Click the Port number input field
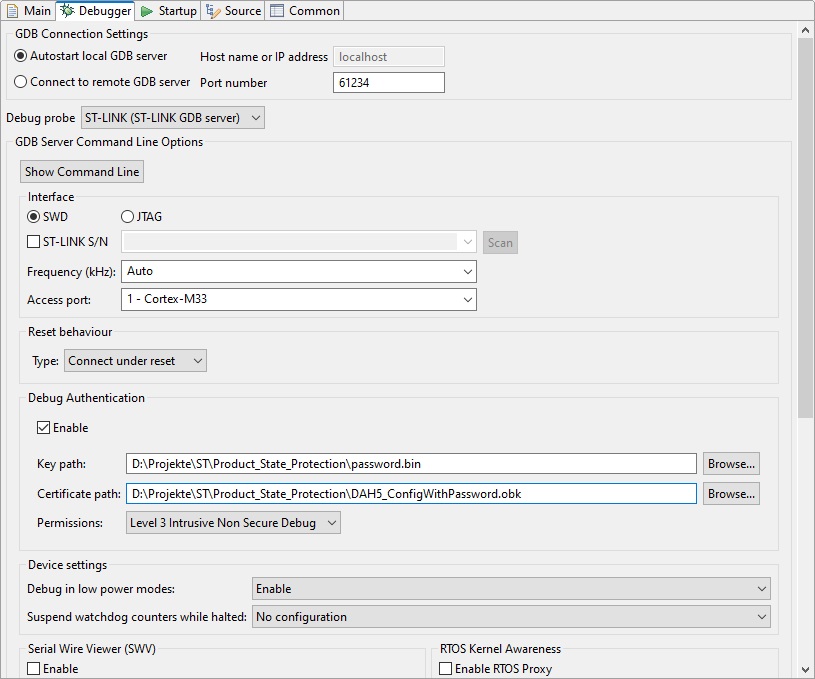 click(388, 82)
